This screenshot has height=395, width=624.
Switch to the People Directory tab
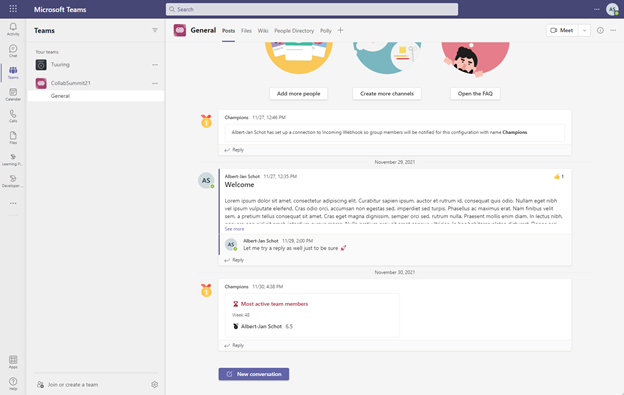294,31
